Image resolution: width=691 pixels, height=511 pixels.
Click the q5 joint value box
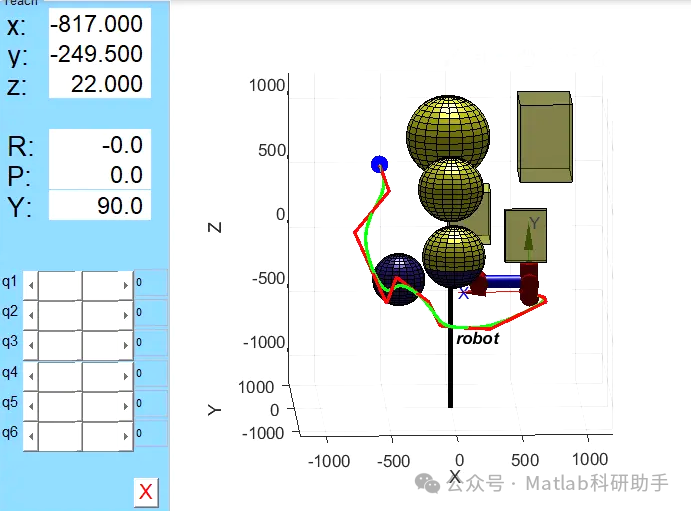pos(151,403)
